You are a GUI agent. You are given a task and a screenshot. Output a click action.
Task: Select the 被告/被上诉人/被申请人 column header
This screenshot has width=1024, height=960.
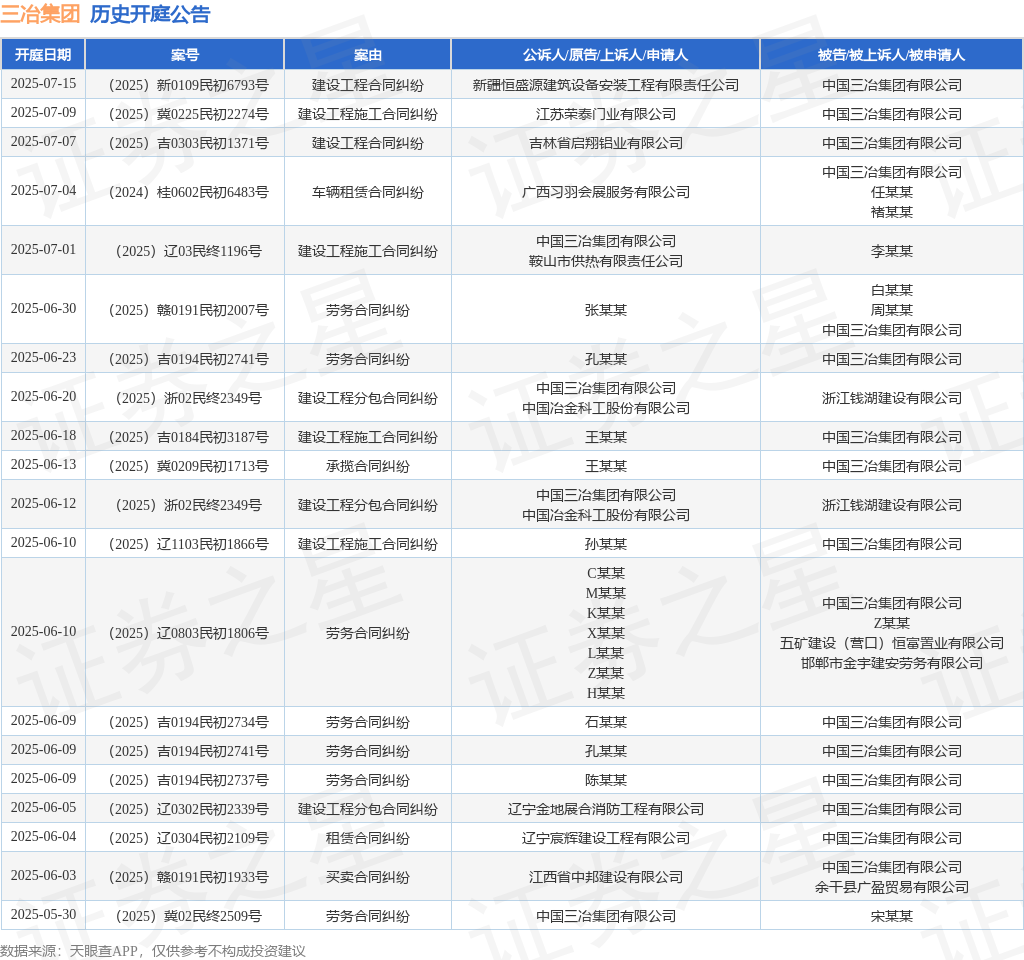click(x=891, y=55)
